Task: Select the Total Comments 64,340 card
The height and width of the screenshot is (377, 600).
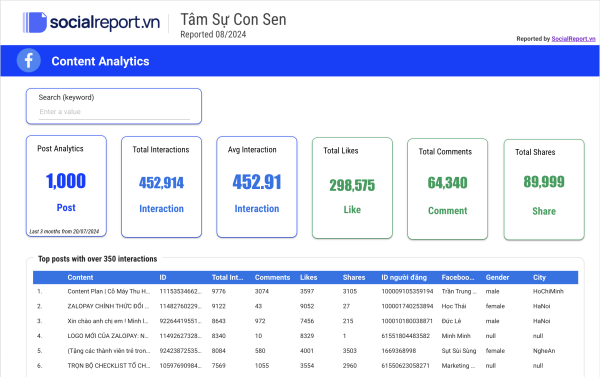Action: [x=447, y=189]
